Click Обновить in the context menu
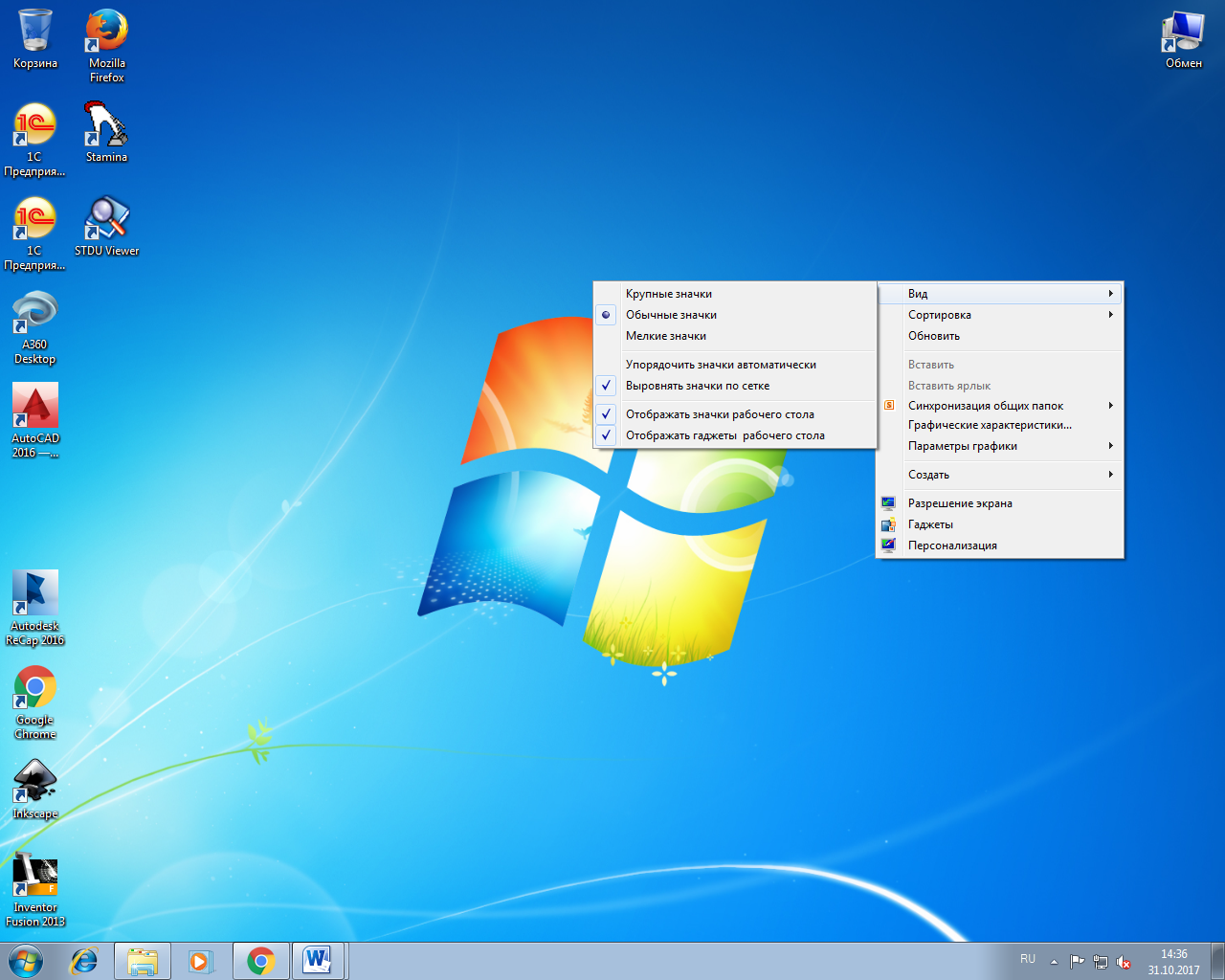The width and height of the screenshot is (1225, 980). (x=999, y=336)
